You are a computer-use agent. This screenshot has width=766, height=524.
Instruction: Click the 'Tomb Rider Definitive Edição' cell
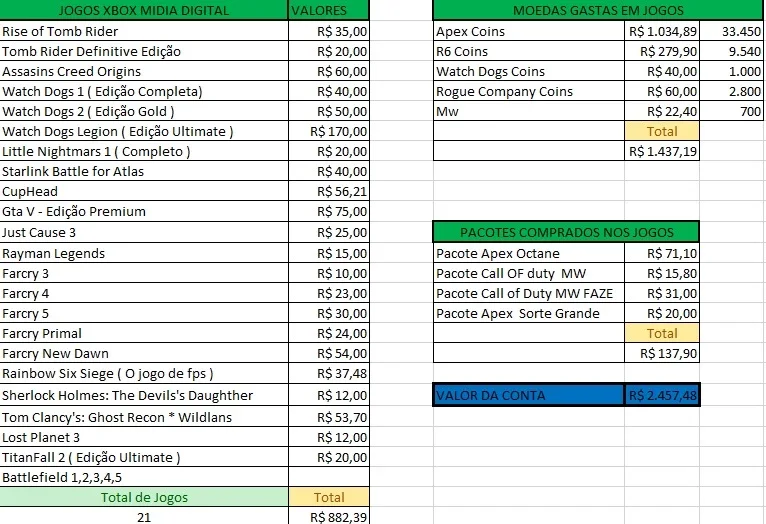(x=144, y=51)
